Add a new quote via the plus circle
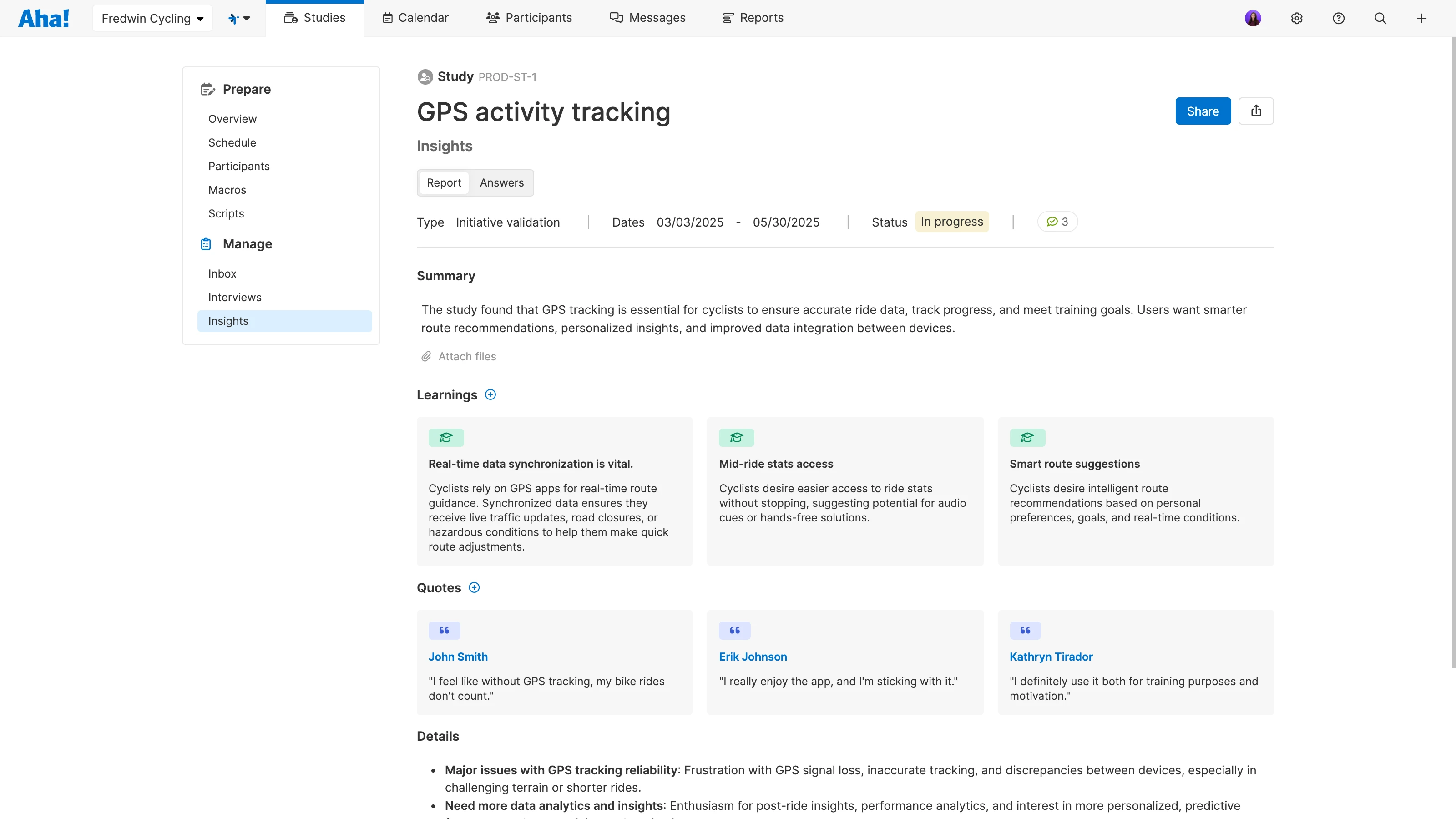 [x=474, y=587]
